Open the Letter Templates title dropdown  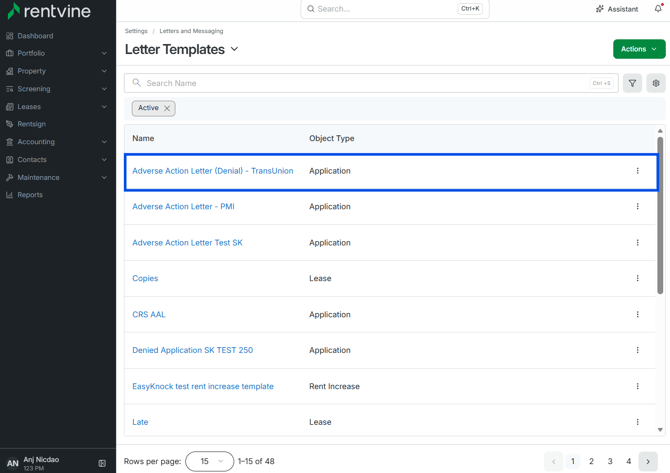click(x=235, y=49)
